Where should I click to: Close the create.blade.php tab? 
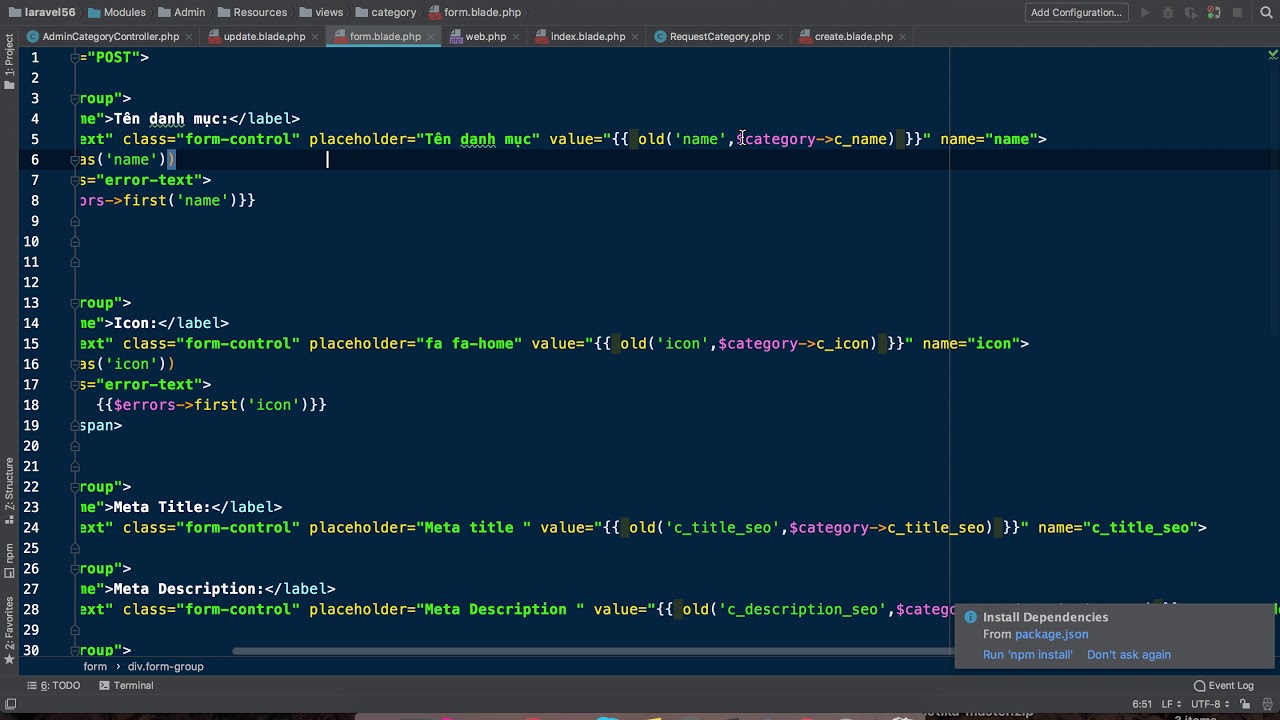coord(903,37)
